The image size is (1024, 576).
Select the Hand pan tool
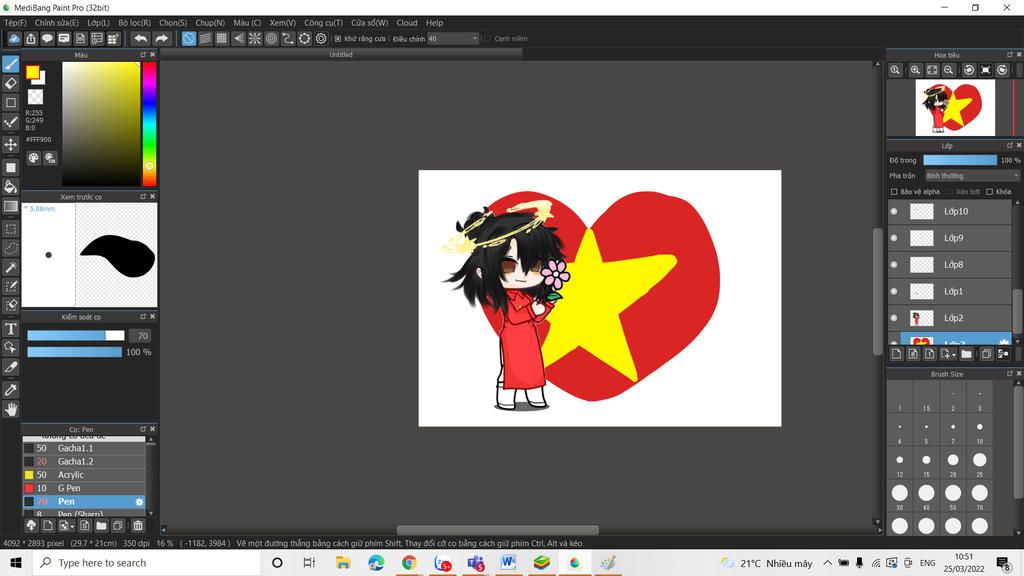pyautogui.click(x=10, y=409)
